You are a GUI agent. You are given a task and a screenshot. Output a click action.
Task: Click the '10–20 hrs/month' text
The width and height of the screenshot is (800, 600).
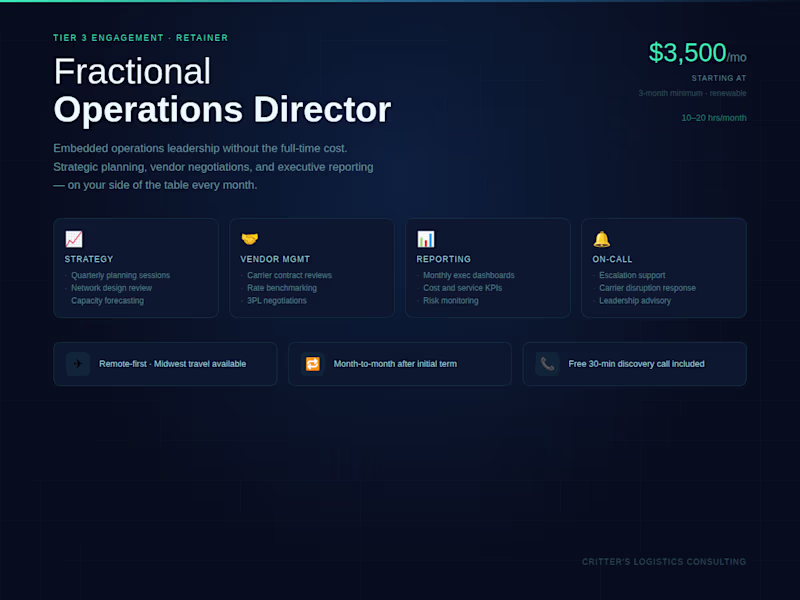[714, 118]
